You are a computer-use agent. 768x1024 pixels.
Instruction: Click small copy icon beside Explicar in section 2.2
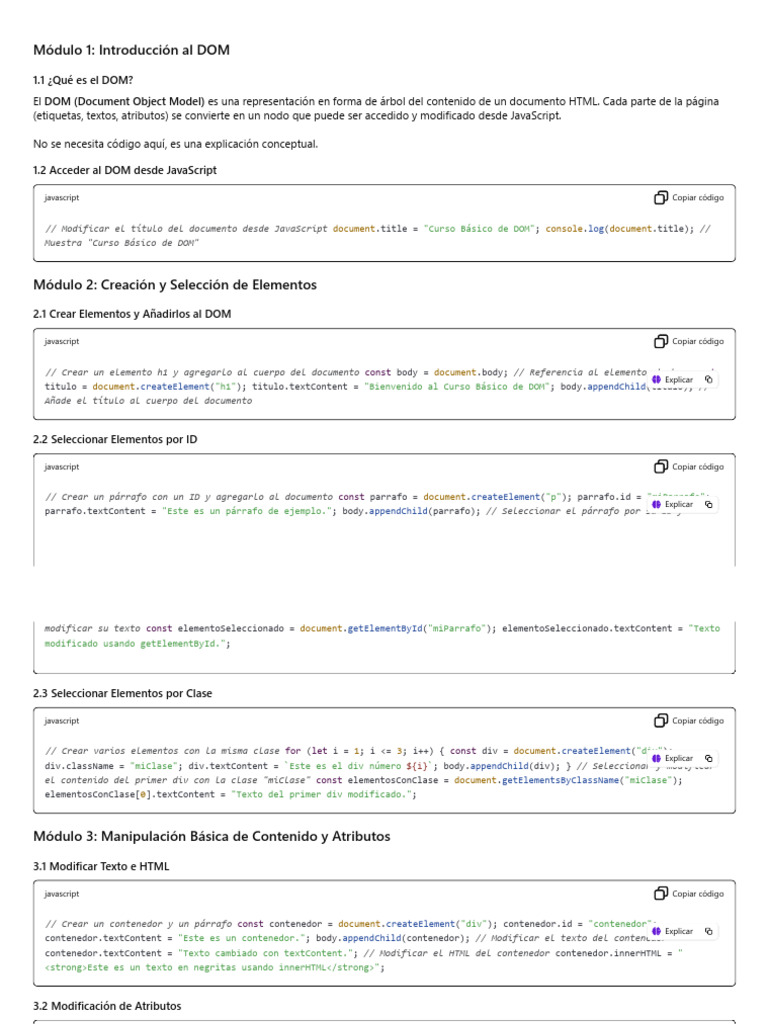tap(709, 505)
